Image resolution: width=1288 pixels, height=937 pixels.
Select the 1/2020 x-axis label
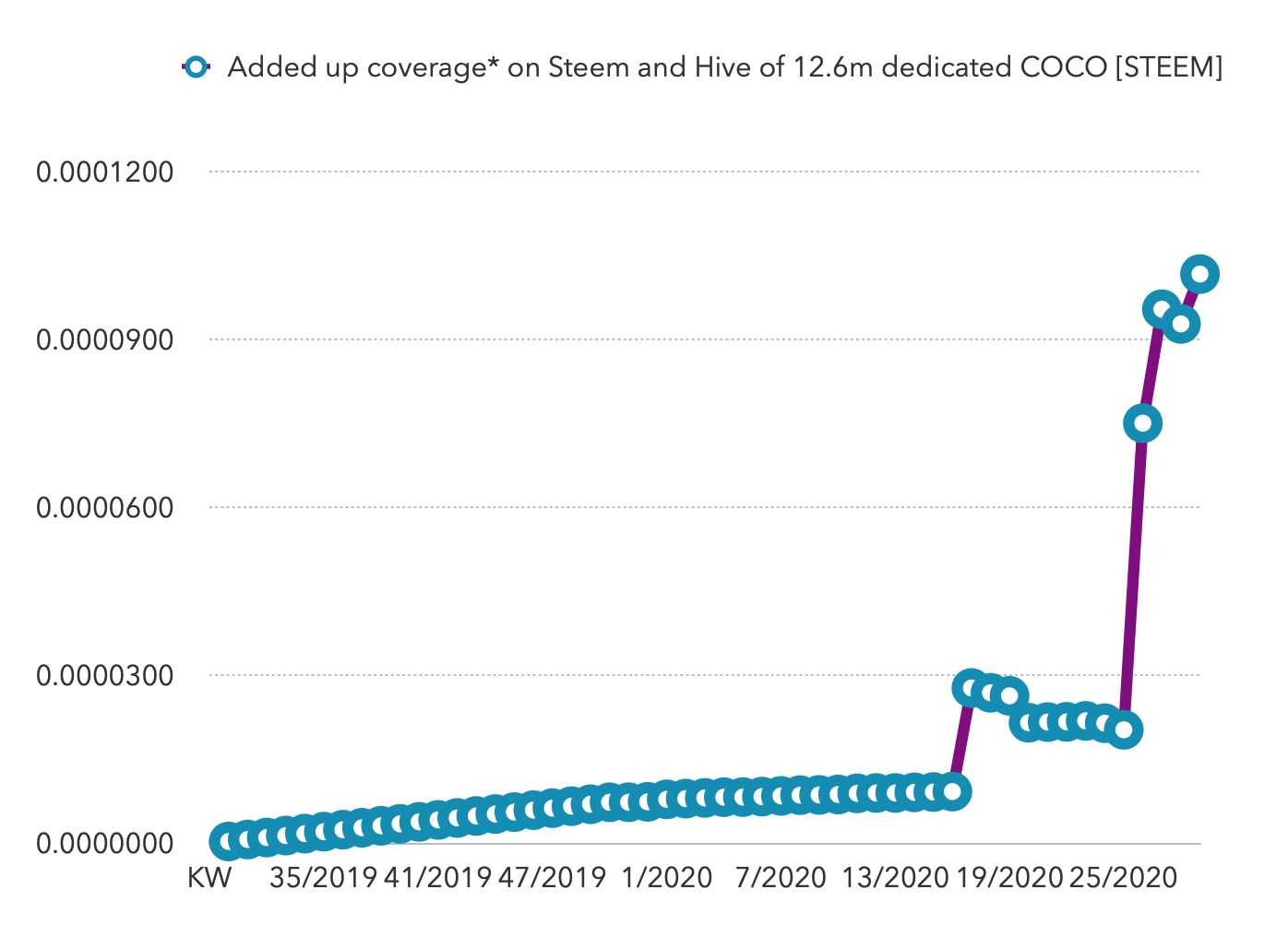click(x=667, y=877)
